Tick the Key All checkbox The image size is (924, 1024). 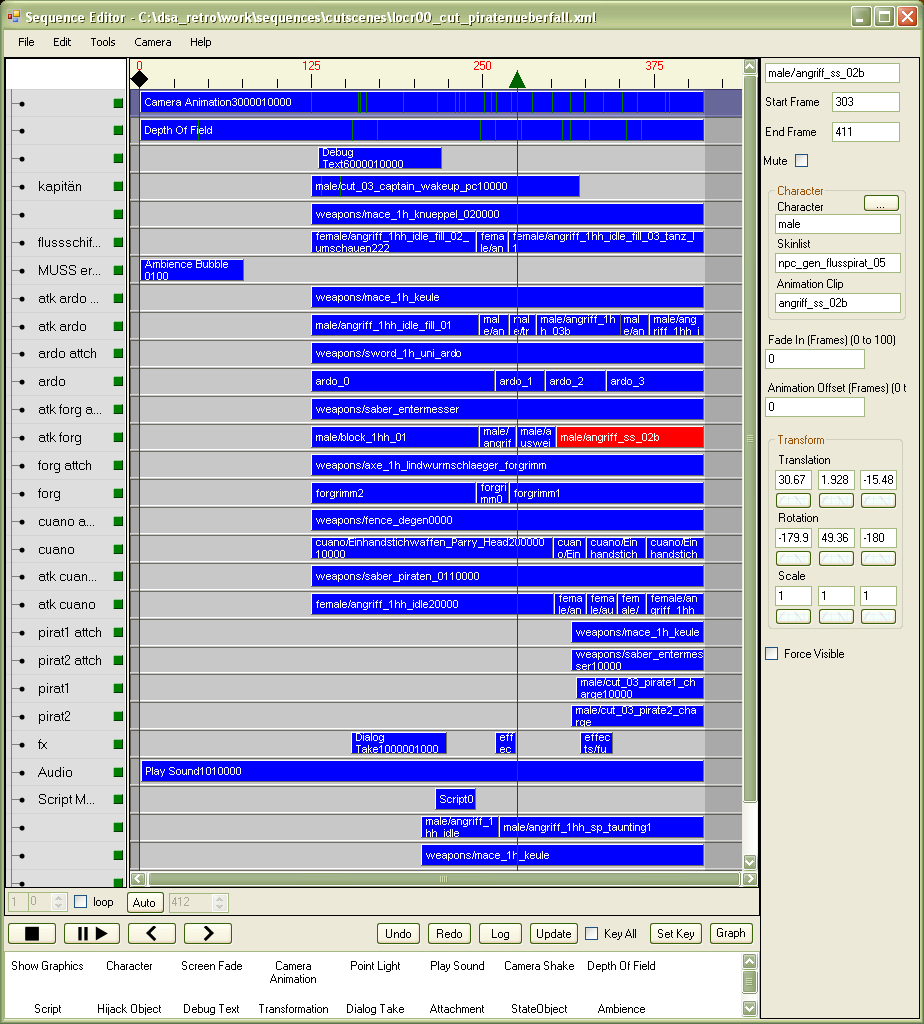click(591, 934)
